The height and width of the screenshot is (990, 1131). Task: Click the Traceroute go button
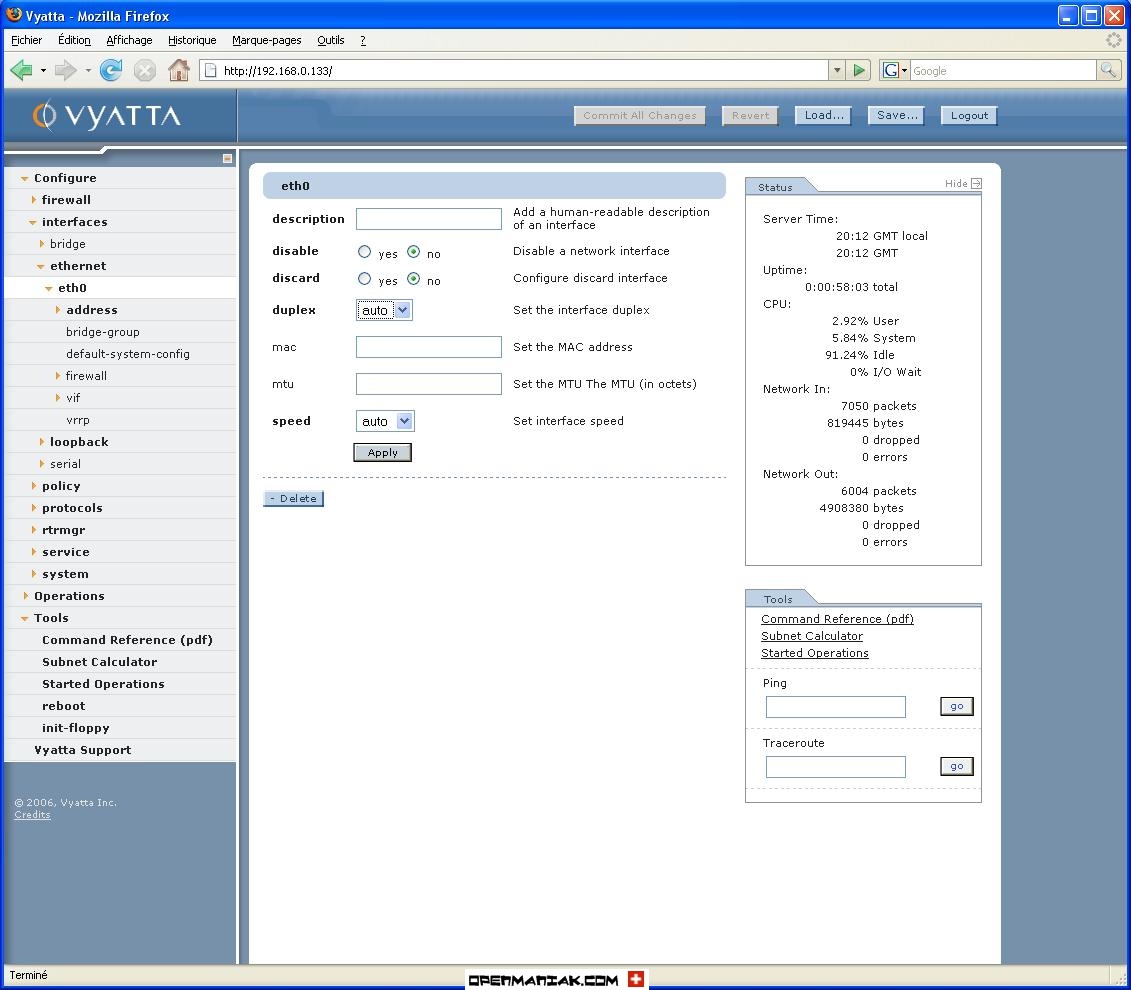[956, 766]
